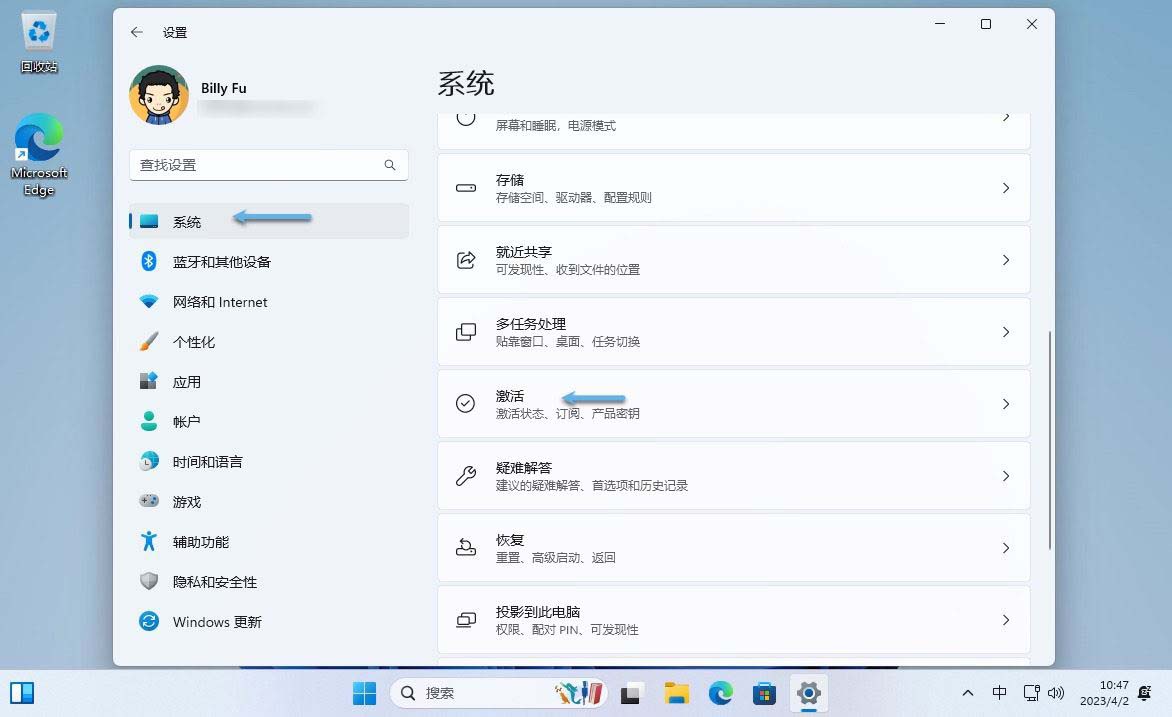Click the 游戏 gamepad icon
The image size is (1172, 717).
coord(149,502)
